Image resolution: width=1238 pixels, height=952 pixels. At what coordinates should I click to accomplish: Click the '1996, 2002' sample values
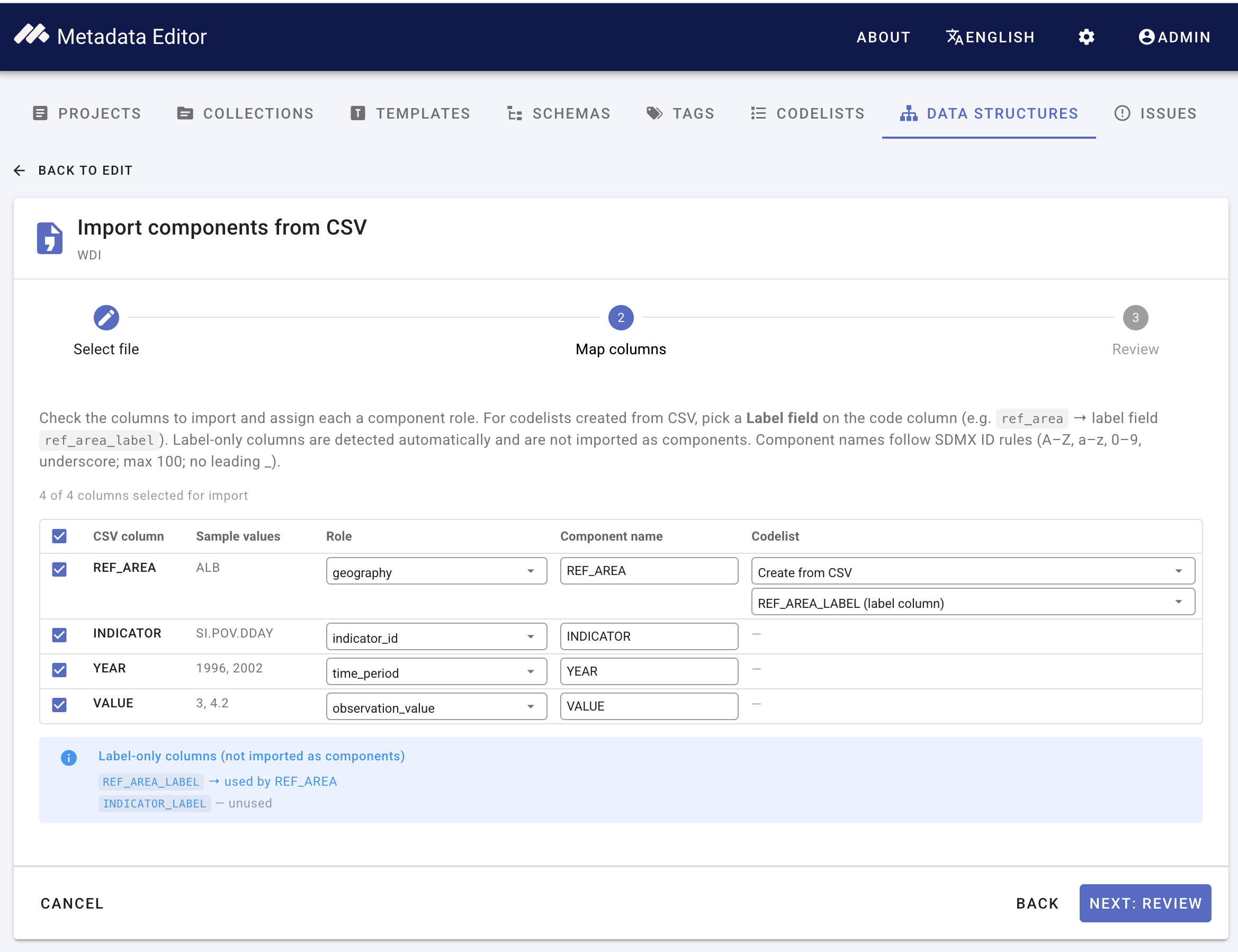229,668
